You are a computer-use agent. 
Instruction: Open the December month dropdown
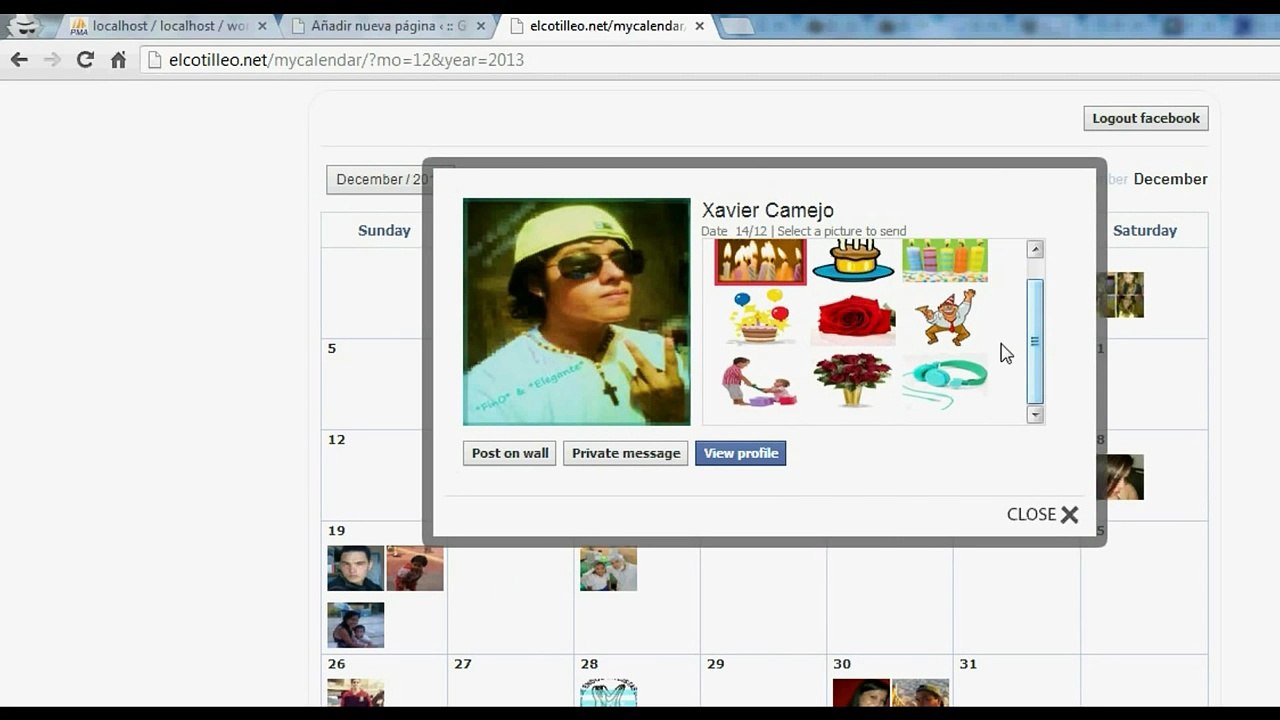pyautogui.click(x=380, y=179)
